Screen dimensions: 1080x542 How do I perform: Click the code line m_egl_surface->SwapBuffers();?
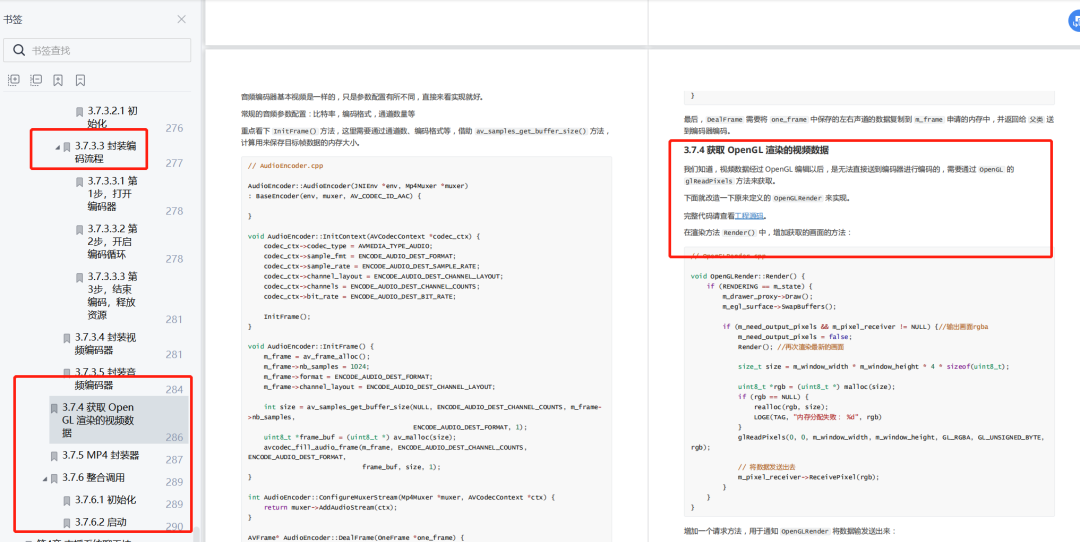pyautogui.click(x=779, y=306)
